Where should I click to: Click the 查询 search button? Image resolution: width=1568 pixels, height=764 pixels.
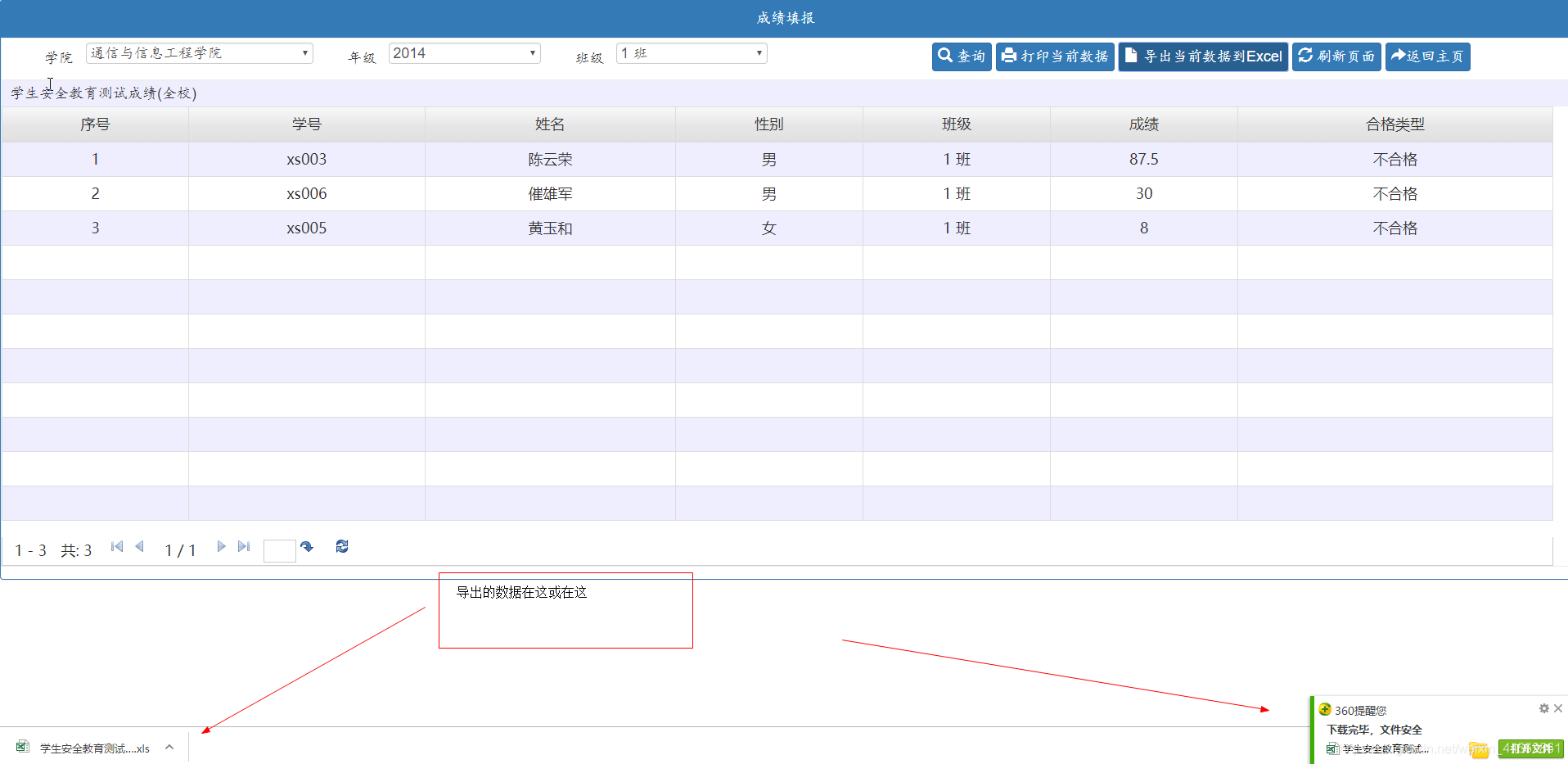[962, 57]
